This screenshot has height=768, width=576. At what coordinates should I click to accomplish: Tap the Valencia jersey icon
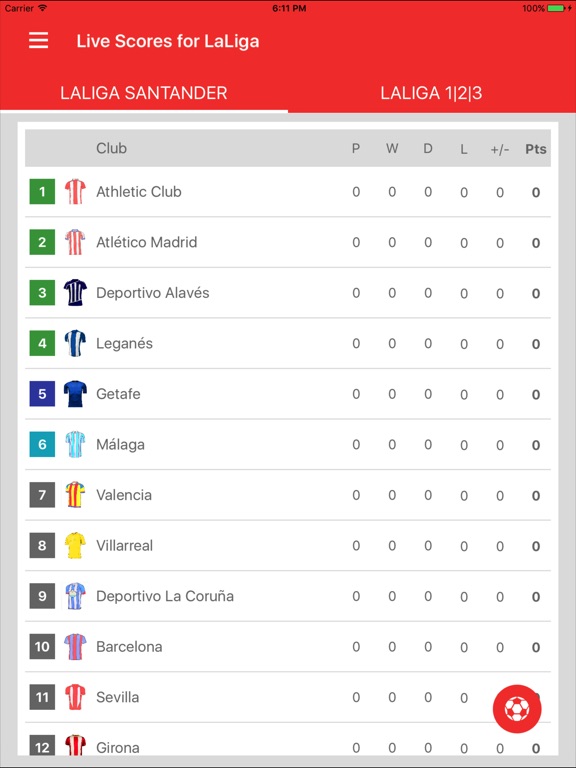[x=75, y=495]
